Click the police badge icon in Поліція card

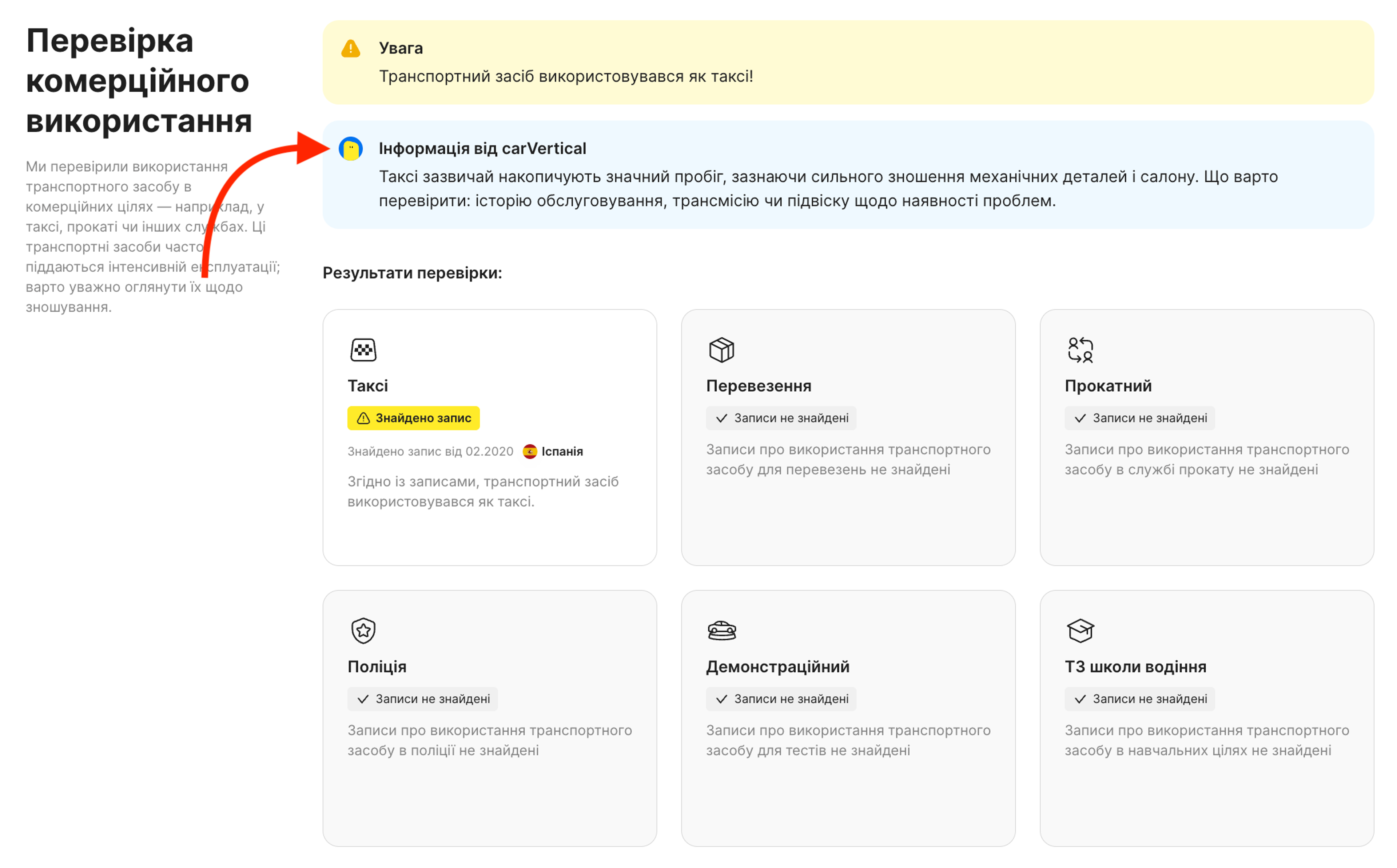click(x=363, y=630)
